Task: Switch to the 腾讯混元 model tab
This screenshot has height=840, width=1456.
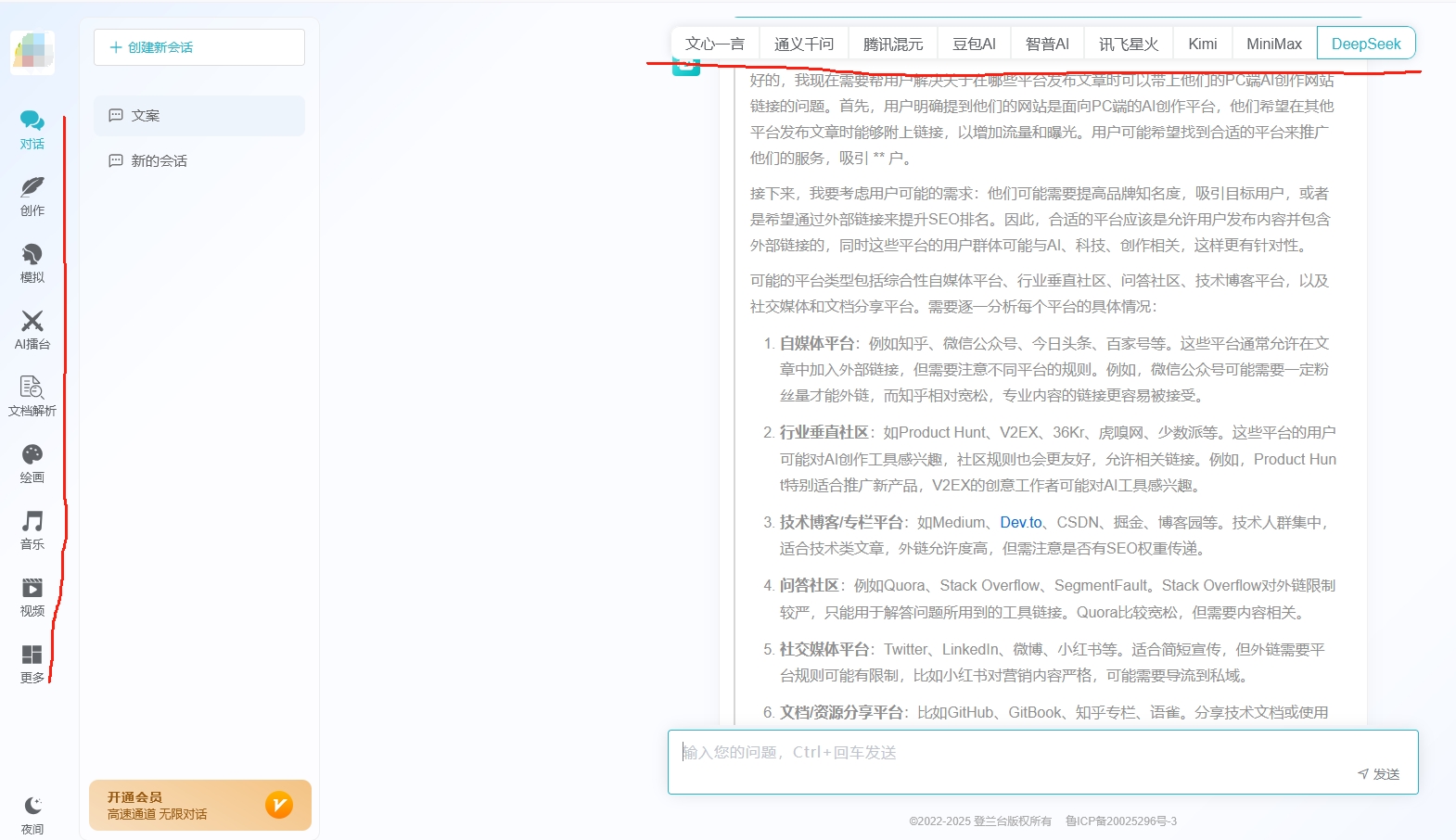Action: (x=893, y=44)
